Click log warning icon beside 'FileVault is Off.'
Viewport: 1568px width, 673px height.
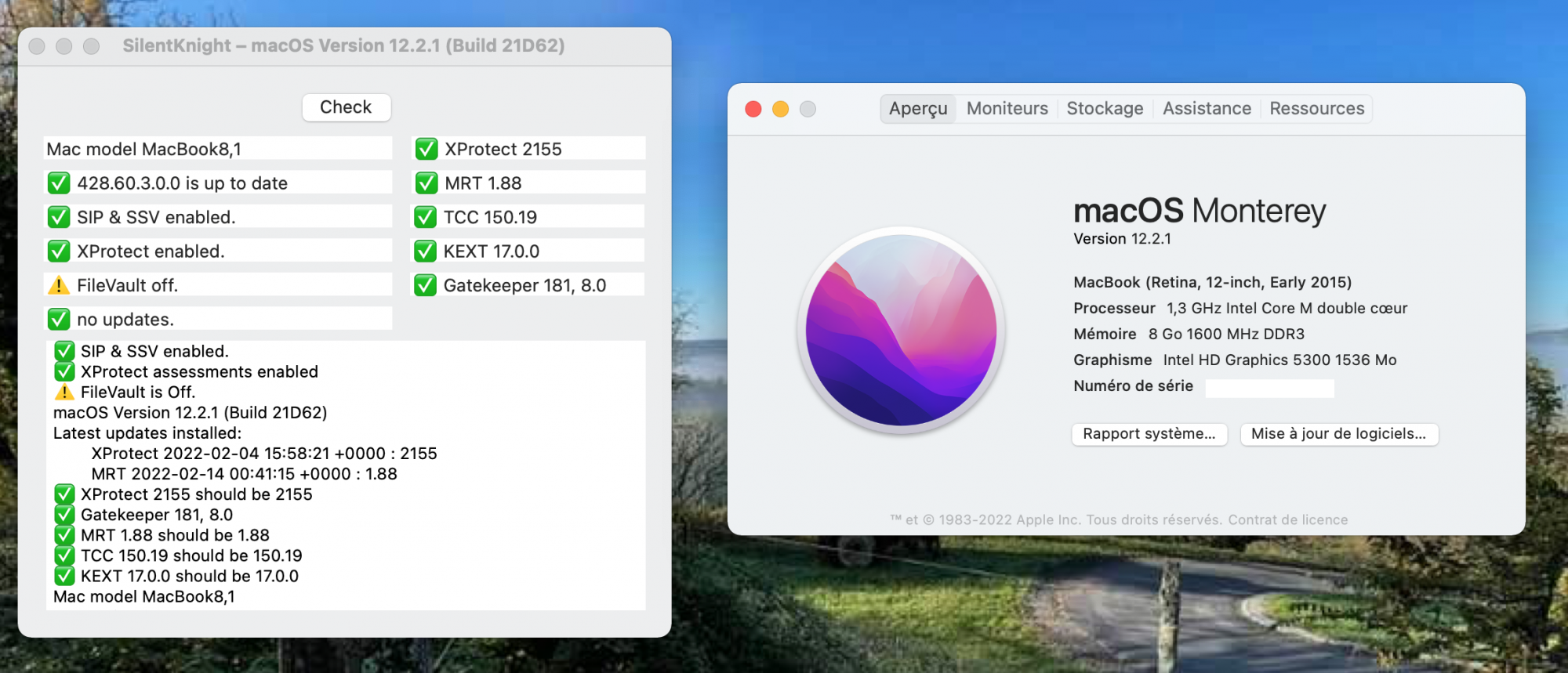pos(64,392)
